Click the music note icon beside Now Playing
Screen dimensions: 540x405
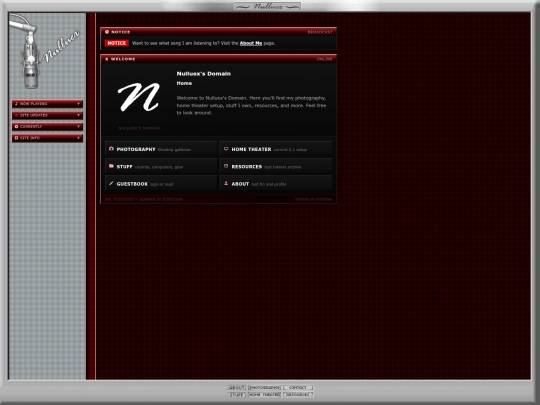16,104
